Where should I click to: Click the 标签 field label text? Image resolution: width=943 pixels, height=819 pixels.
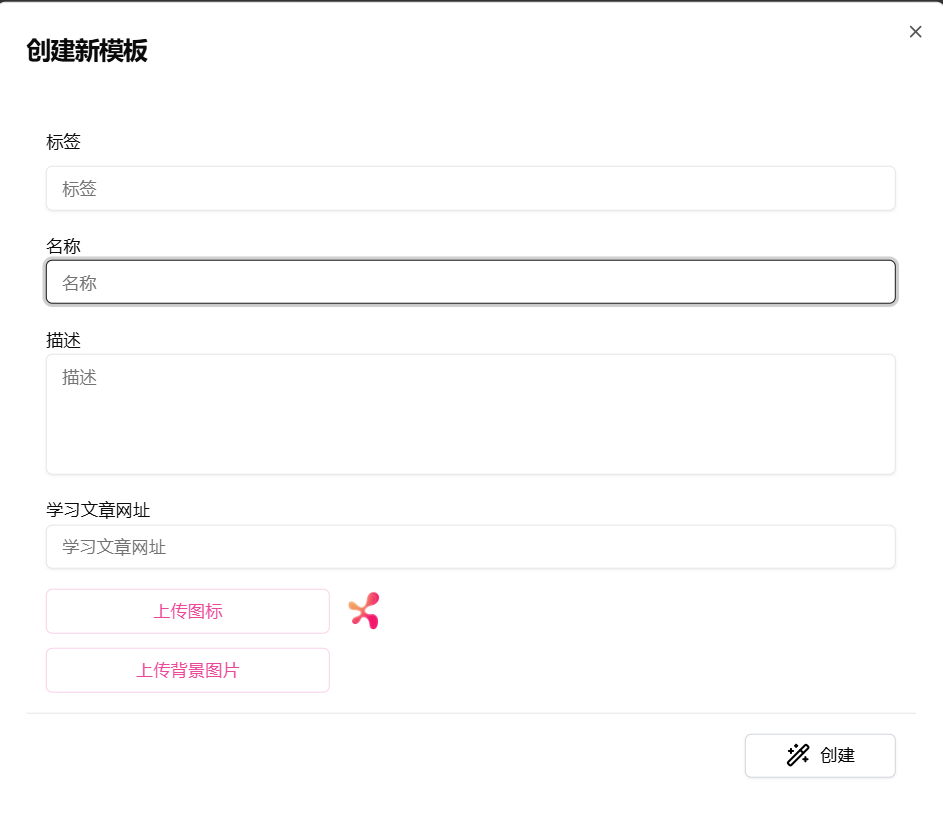[63, 142]
